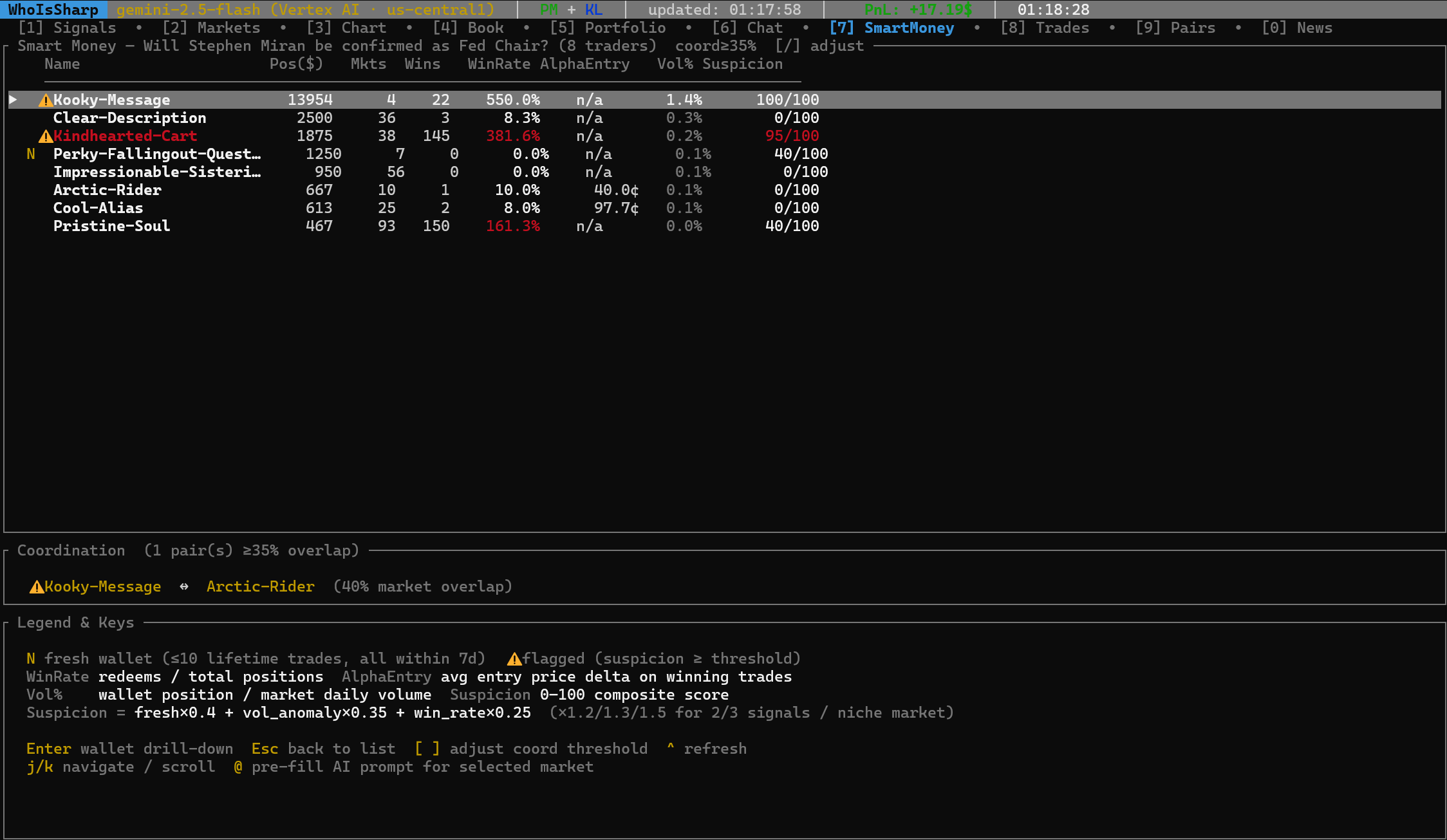This screenshot has height=840, width=1447.
Task: Click the PnL indicator in status bar
Action: [917, 10]
